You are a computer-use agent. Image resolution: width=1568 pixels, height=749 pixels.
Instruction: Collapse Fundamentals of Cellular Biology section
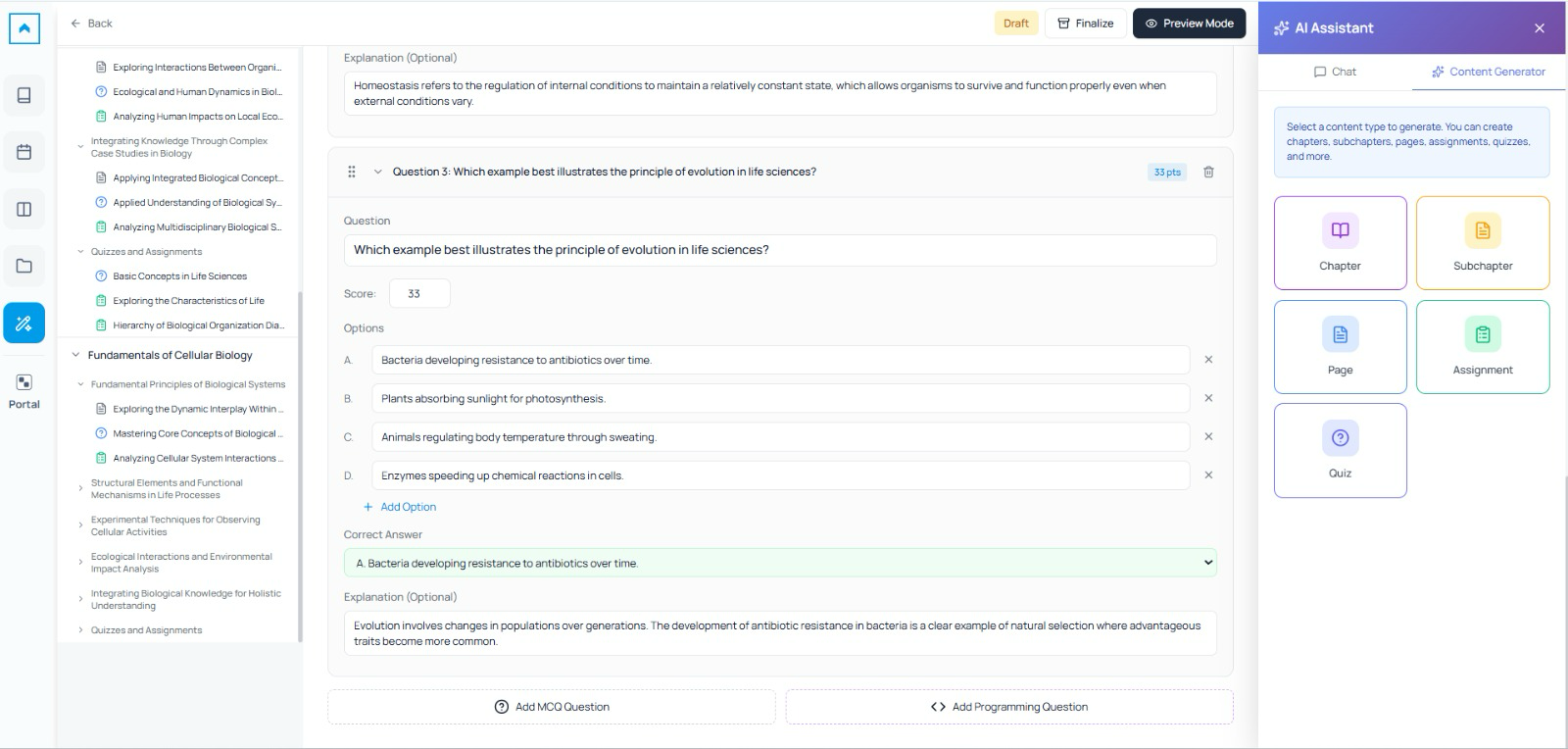(76, 355)
